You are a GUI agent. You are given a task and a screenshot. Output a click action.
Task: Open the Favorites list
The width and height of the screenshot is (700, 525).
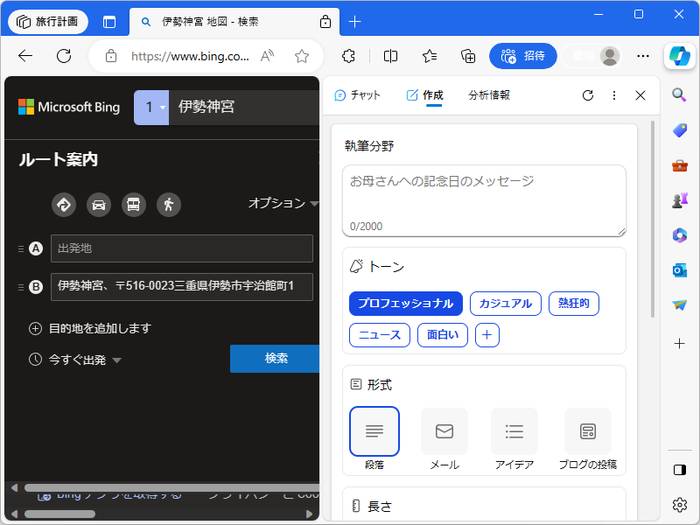click(x=429, y=56)
